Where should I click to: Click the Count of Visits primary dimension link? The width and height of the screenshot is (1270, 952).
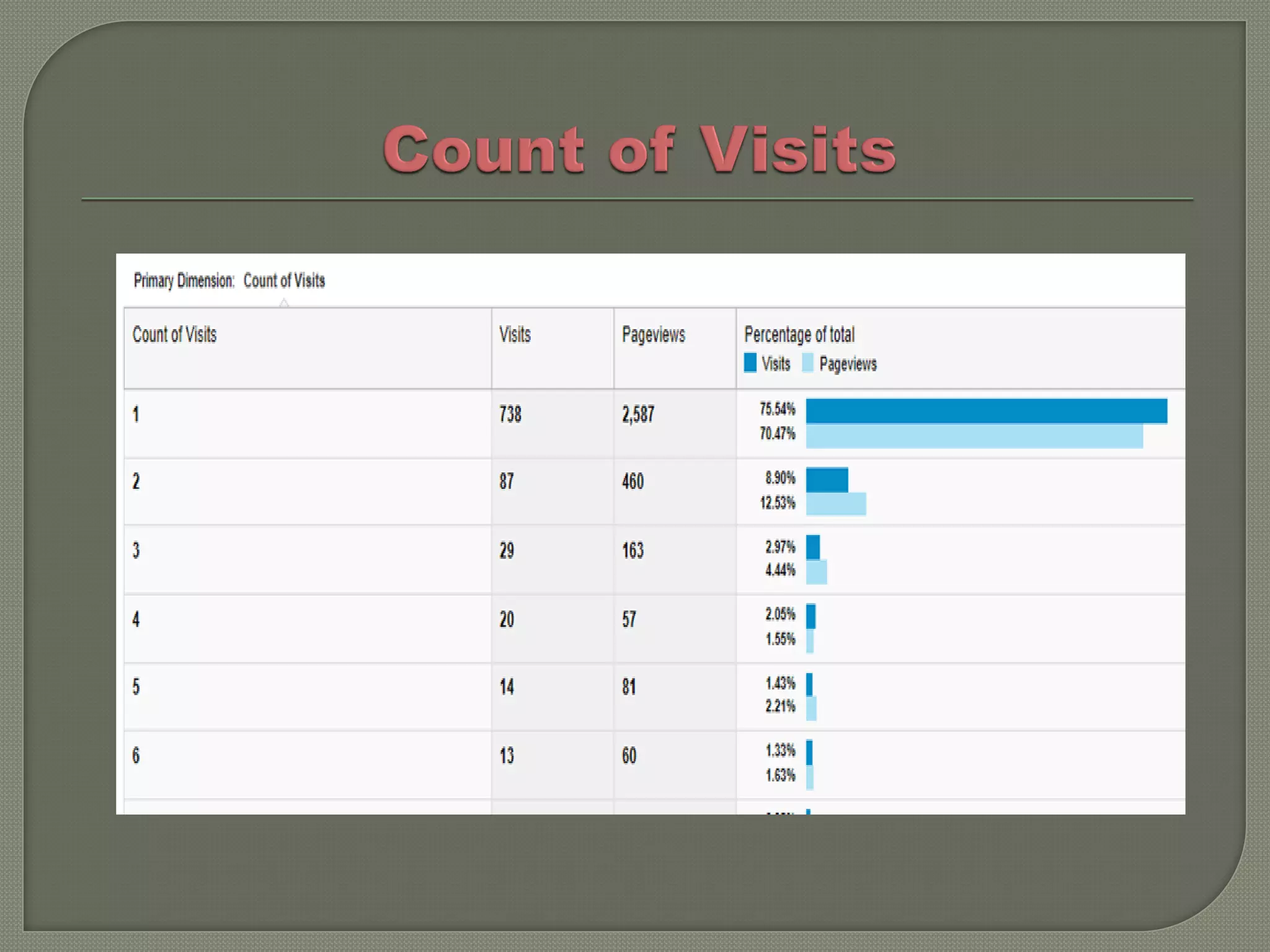coord(284,281)
